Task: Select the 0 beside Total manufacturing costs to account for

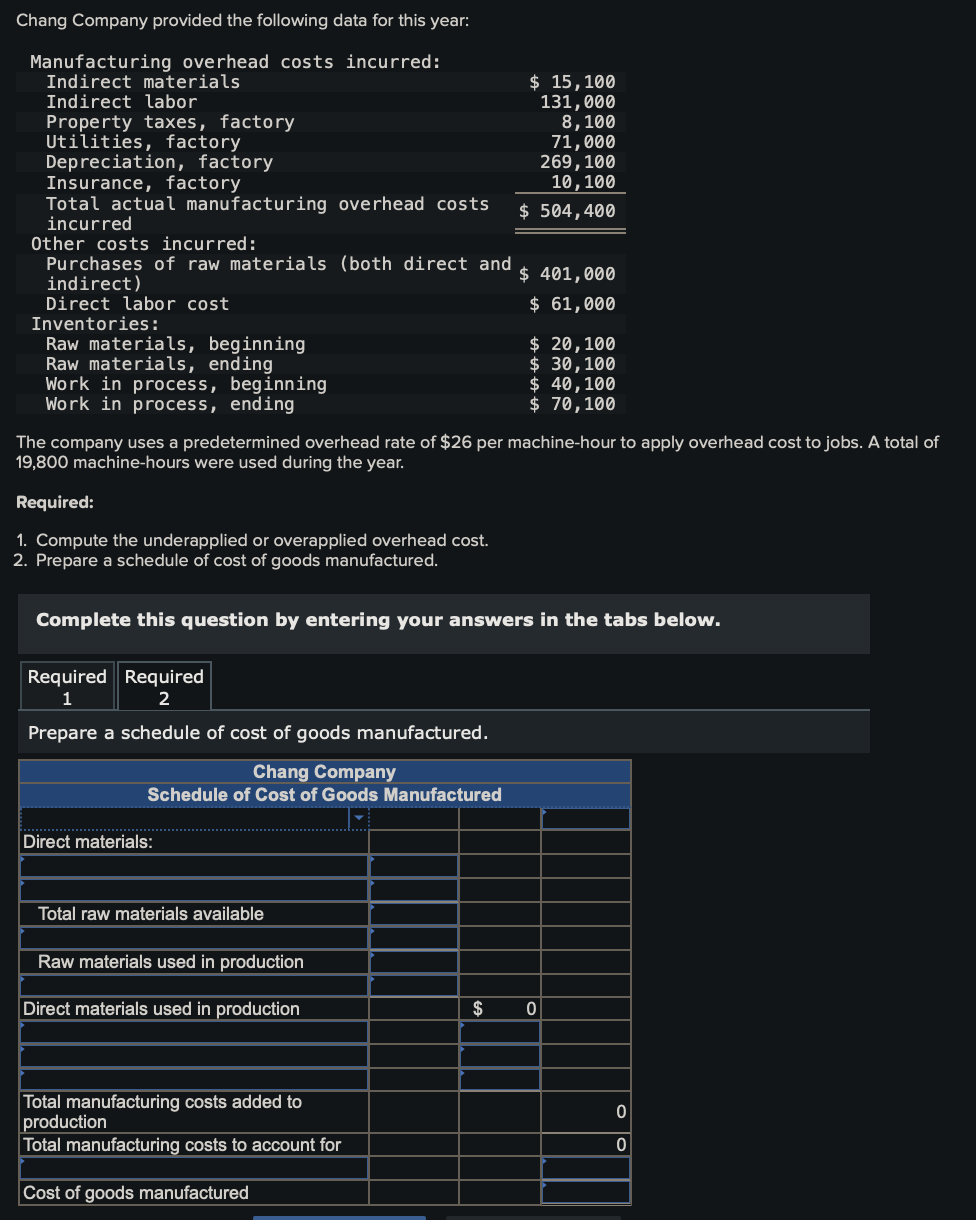Action: (585, 1144)
